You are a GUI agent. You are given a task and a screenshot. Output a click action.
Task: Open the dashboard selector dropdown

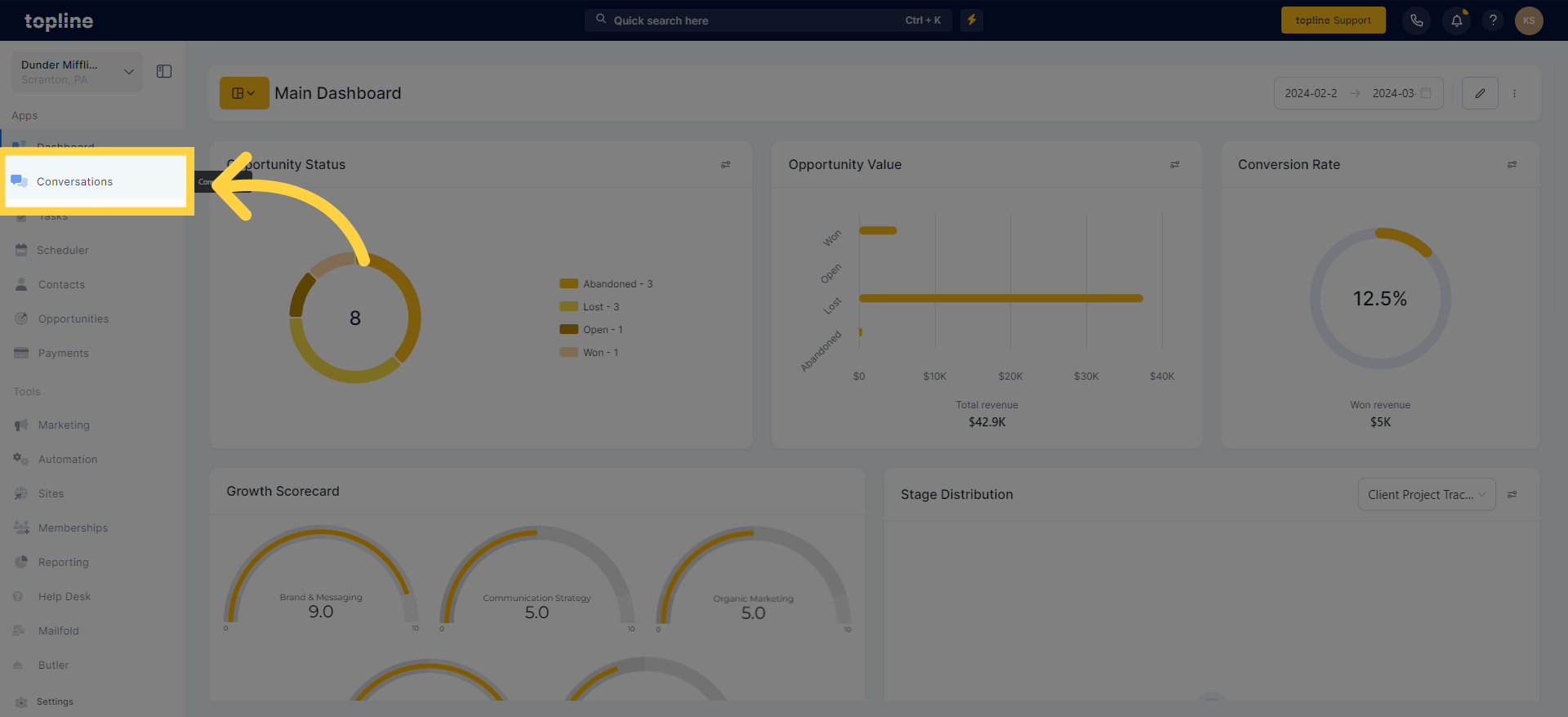(244, 93)
